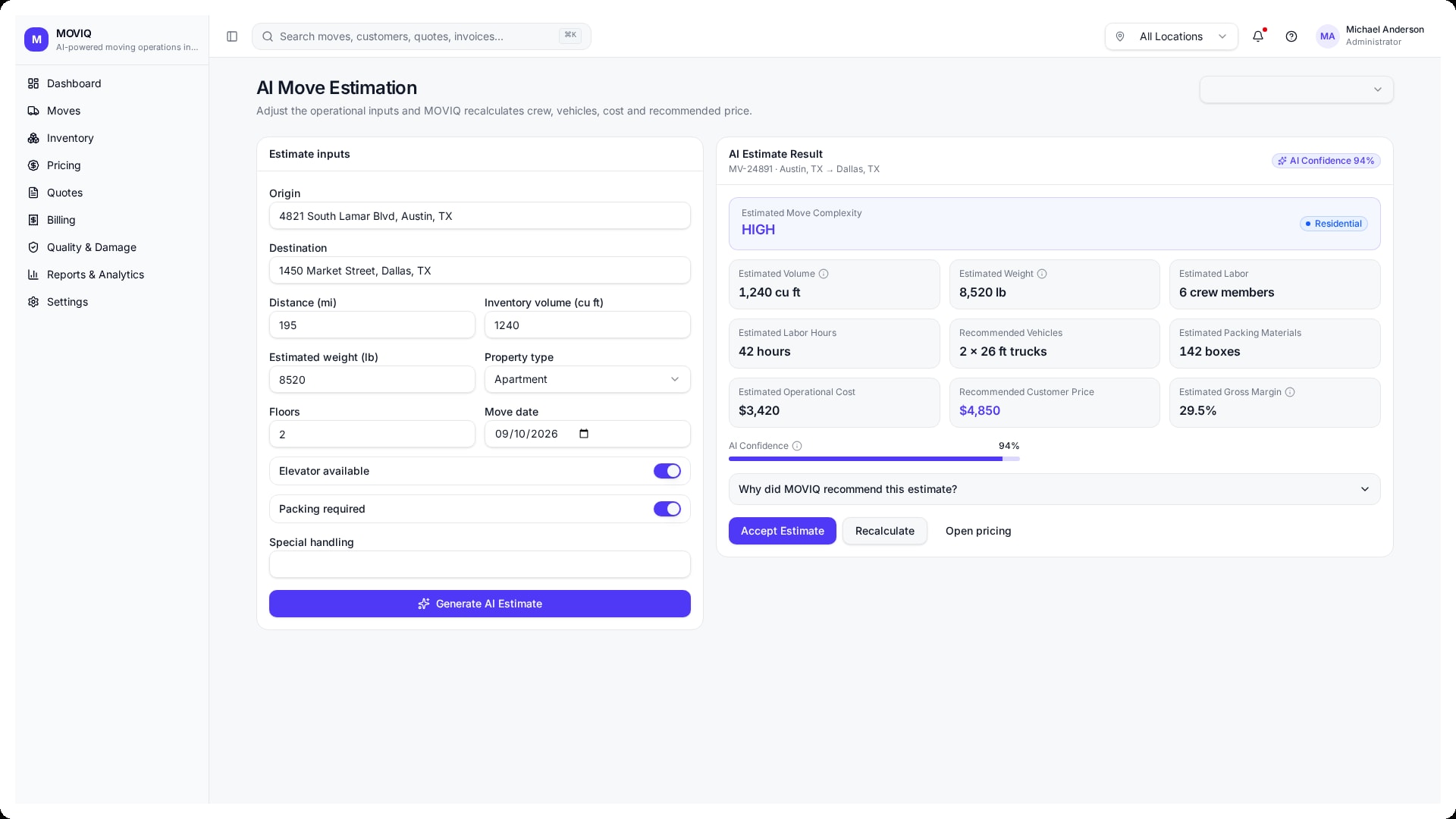Open Inventory in the sidebar
Viewport: 1456px width, 819px height.
(x=111, y=138)
